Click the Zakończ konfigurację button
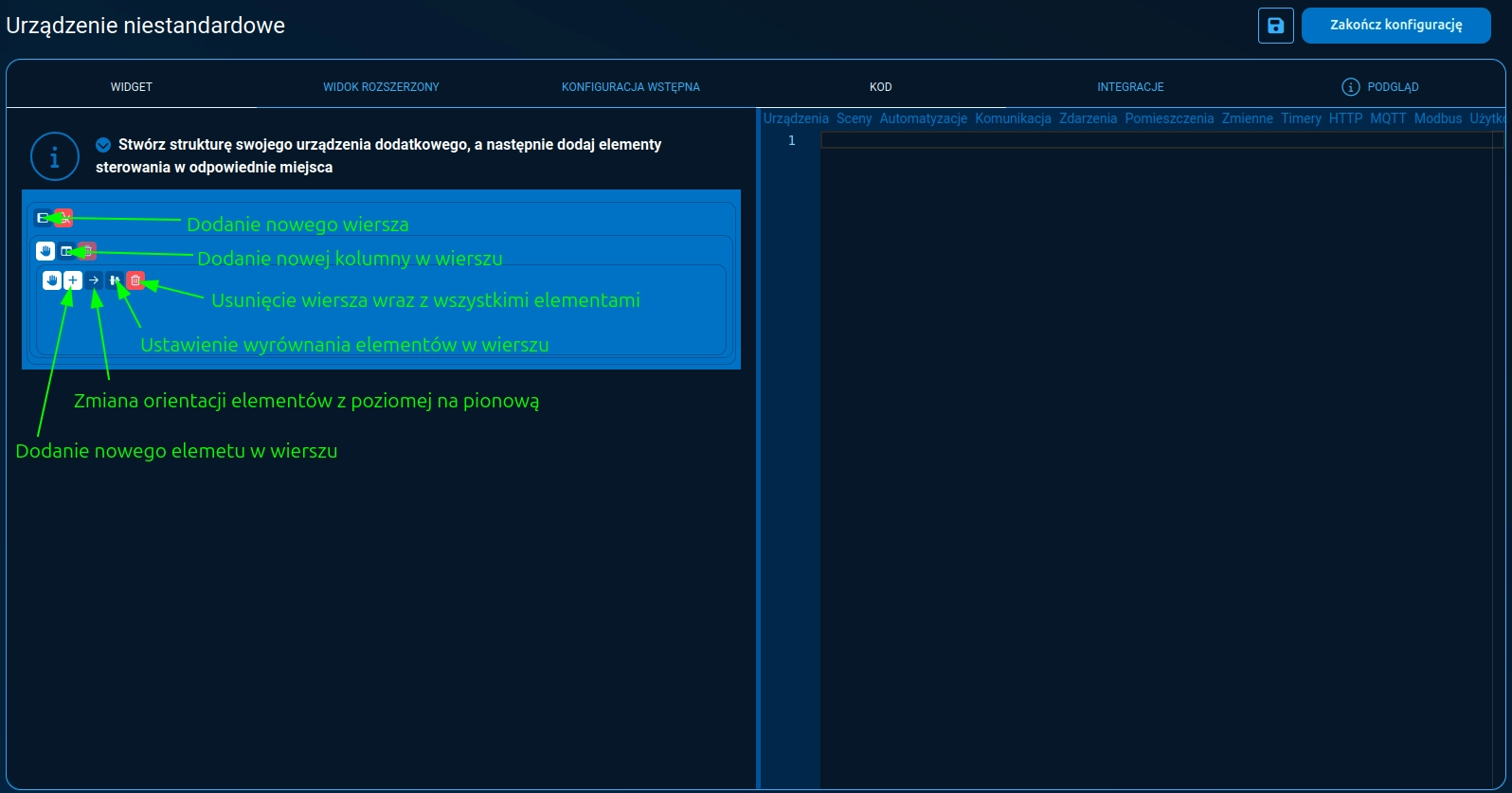This screenshot has height=793, width=1512. coord(1395,26)
